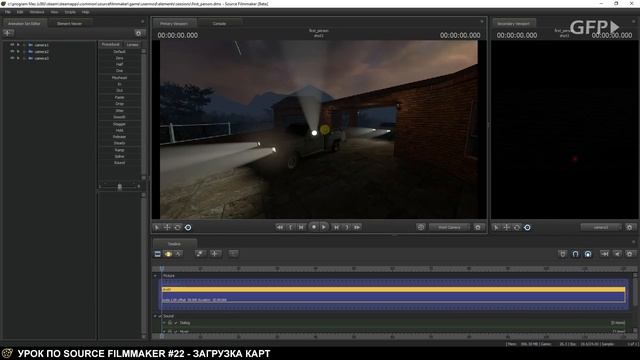Switch timeline to Graph Editor mode
Viewport: 640px width, 360px height.
[178, 254]
